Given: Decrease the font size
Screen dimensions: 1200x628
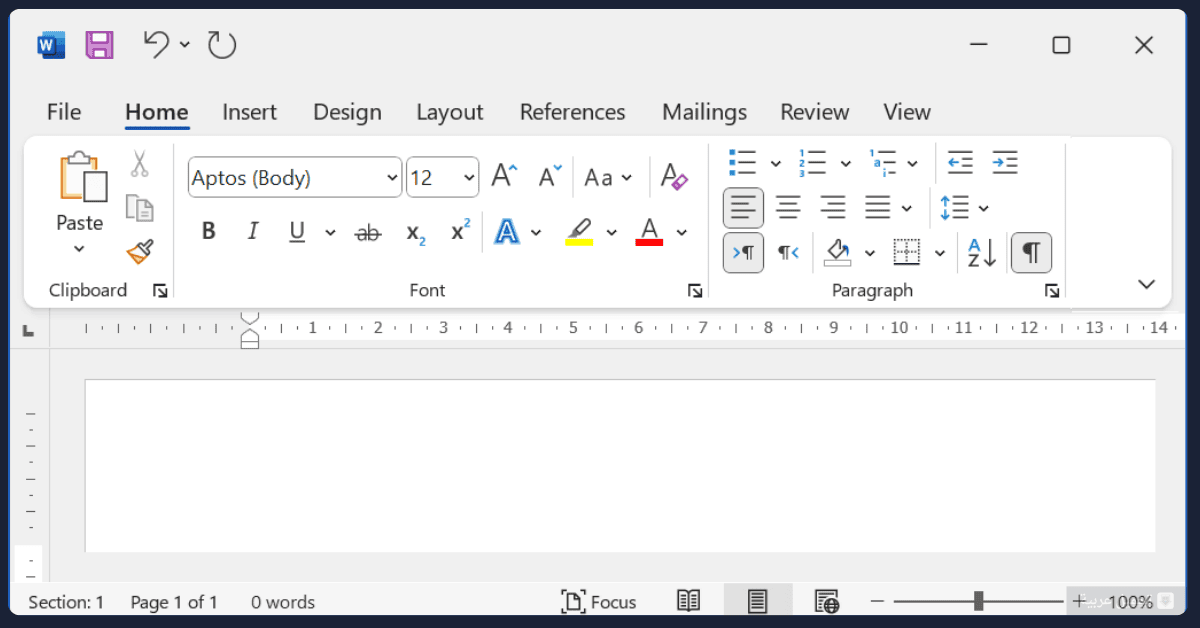Looking at the screenshot, I should pyautogui.click(x=550, y=177).
